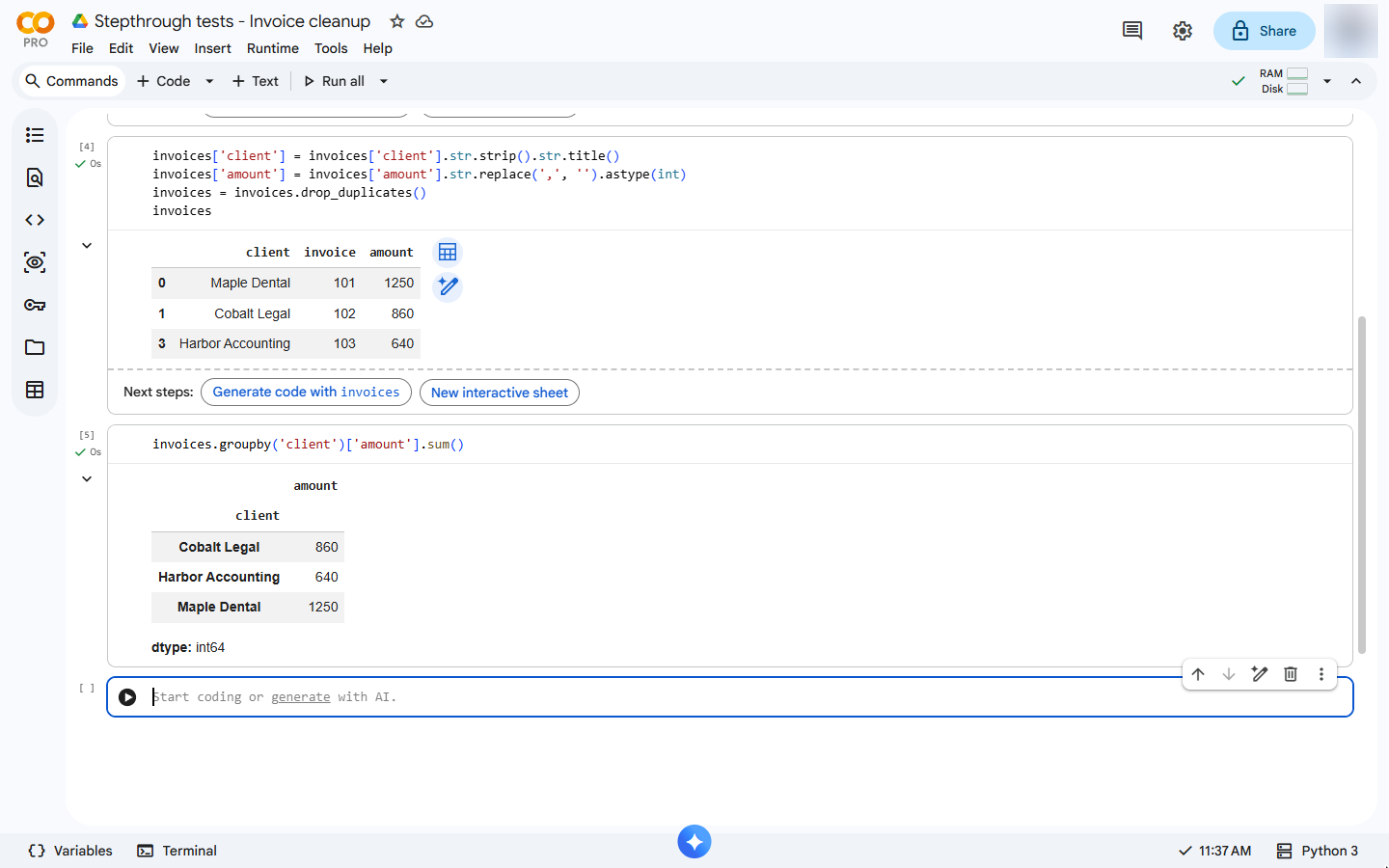Open the data table icon in sidebar
This screenshot has height=868, width=1389.
pos(35,390)
